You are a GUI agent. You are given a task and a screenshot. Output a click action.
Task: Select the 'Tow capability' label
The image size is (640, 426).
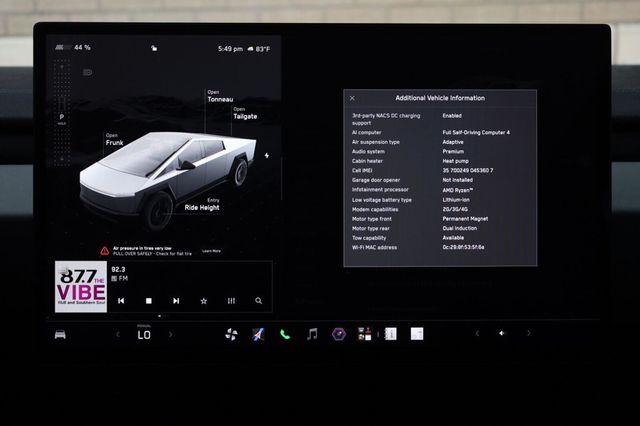tap(369, 238)
